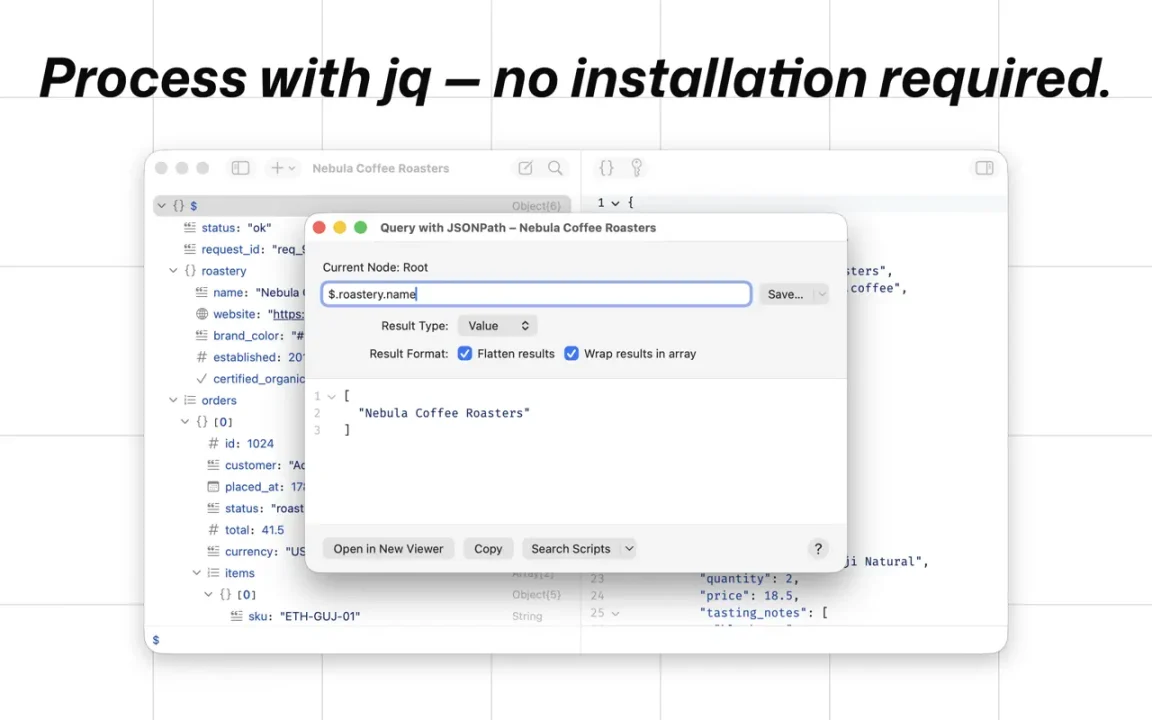
Task: Open the dropdown arrow next to plus button
Action: (x=292, y=168)
